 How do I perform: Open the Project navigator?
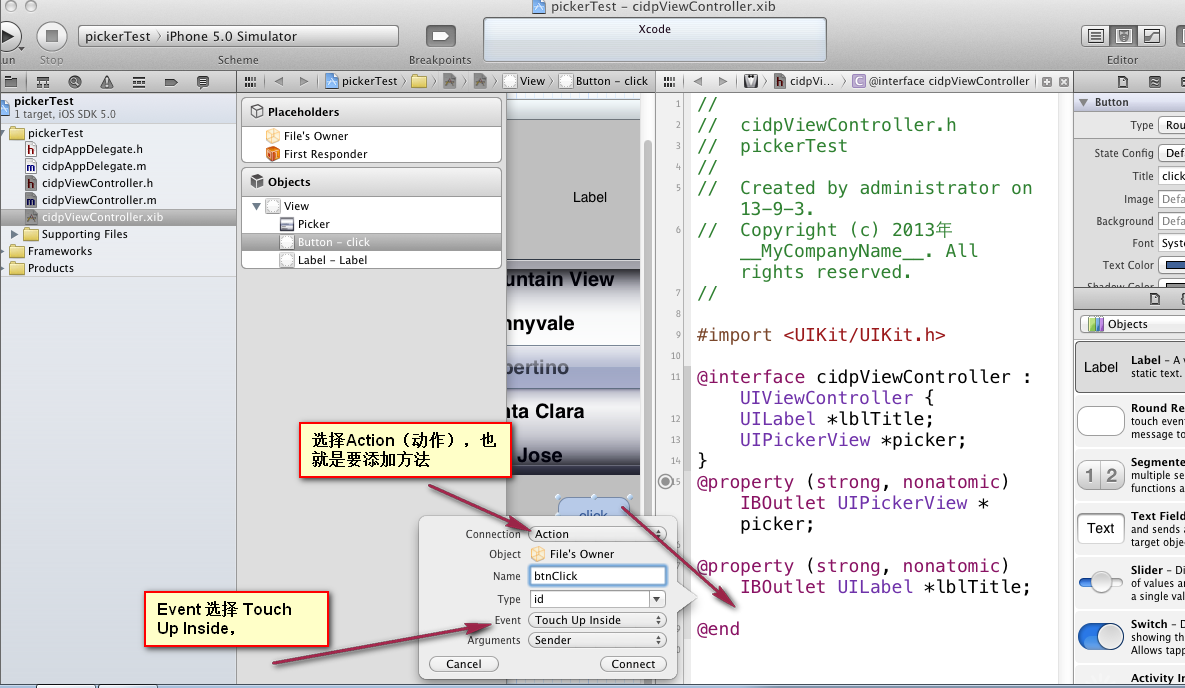point(11,82)
